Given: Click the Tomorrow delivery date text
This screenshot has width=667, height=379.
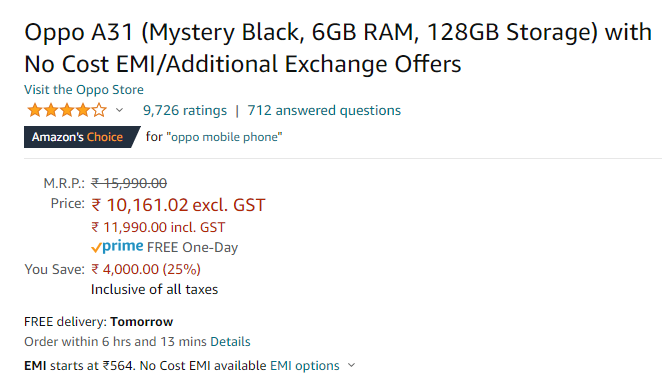Looking at the screenshot, I should point(142,322).
